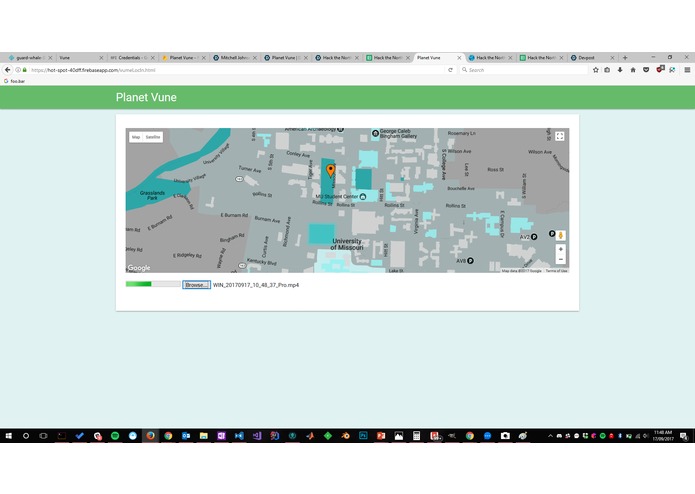The image size is (695, 494).
Task: Open the Pocket icon in toolbar
Action: (646, 70)
